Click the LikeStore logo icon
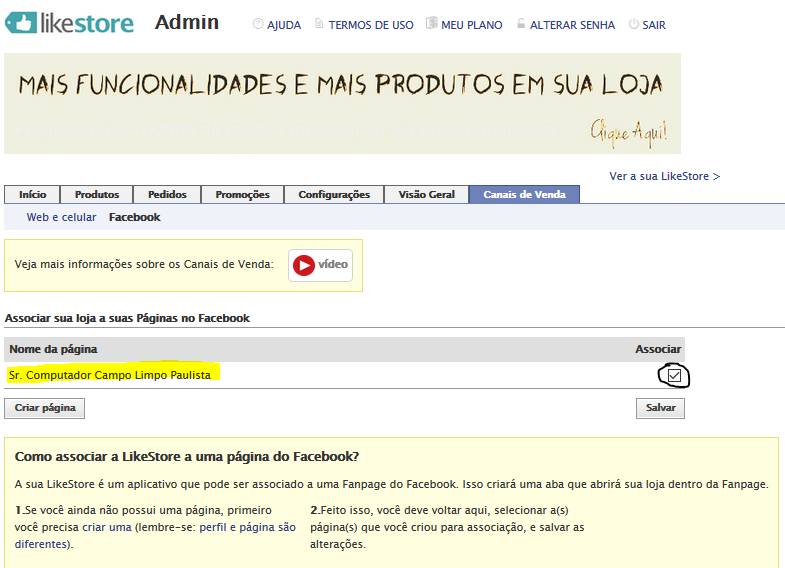This screenshot has width=785, height=568. [x=22, y=23]
